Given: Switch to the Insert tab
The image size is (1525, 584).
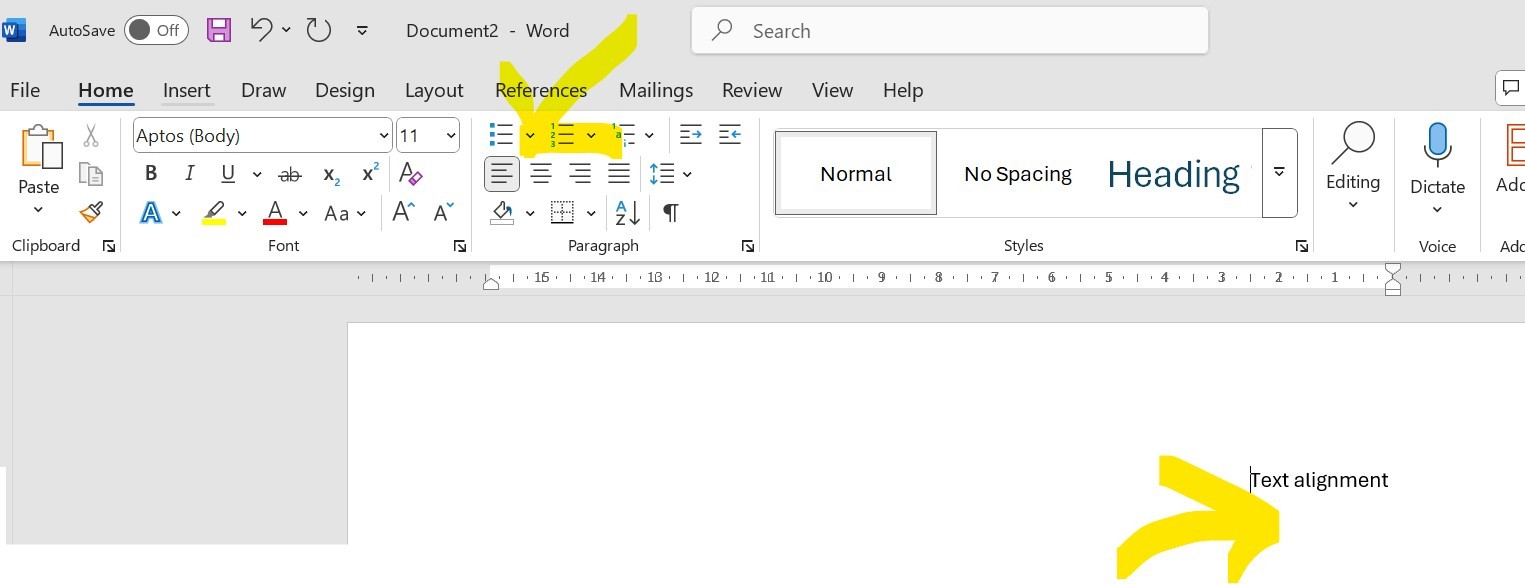Looking at the screenshot, I should 187,90.
